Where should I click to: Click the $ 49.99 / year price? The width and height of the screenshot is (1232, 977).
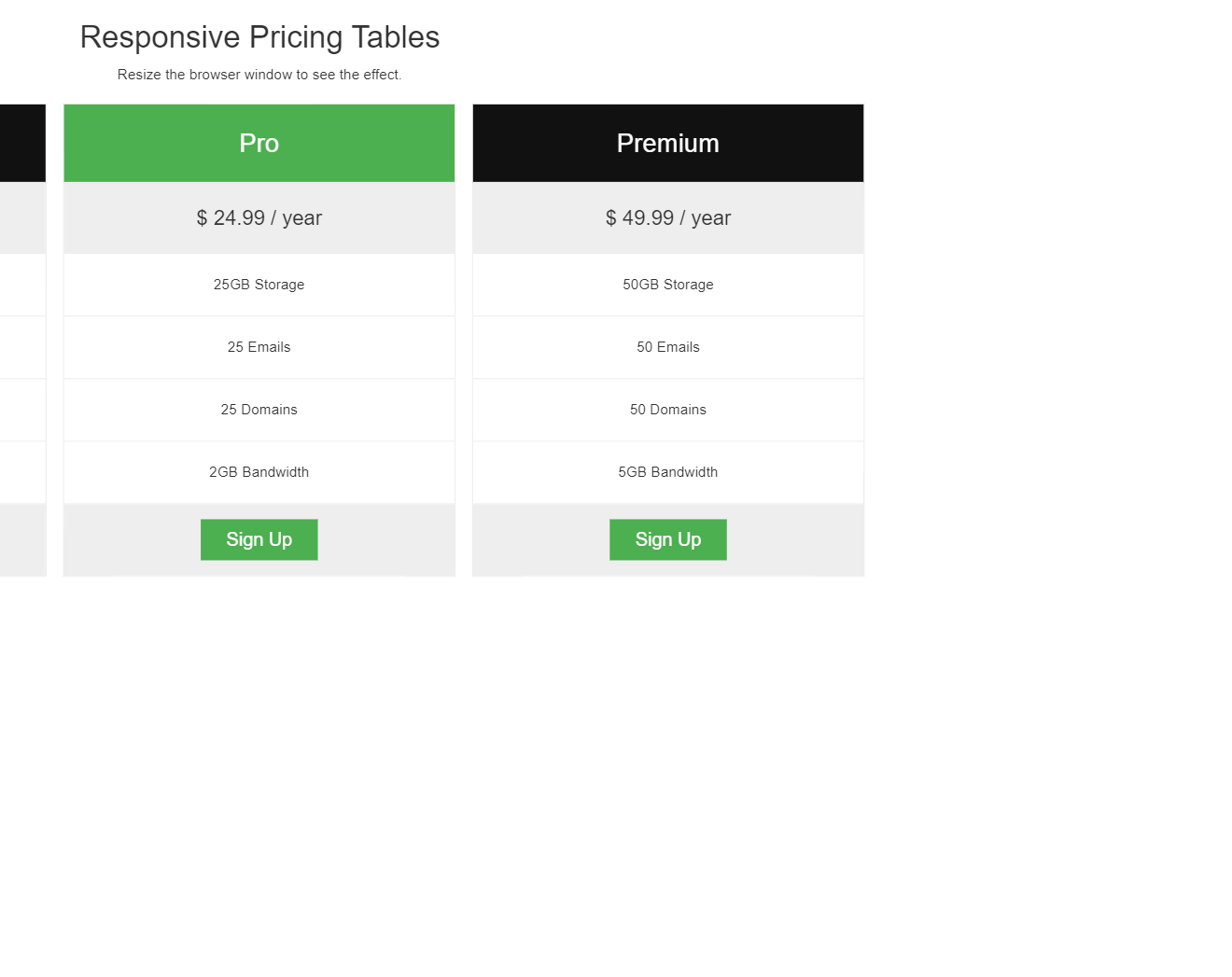(667, 217)
